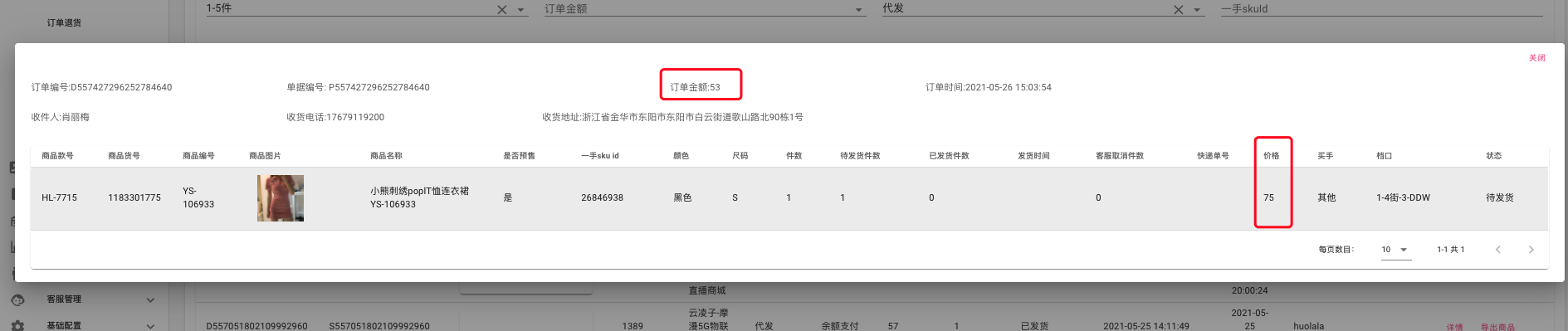
Task: Clear the 1-5件 filter selection
Action: point(501,10)
